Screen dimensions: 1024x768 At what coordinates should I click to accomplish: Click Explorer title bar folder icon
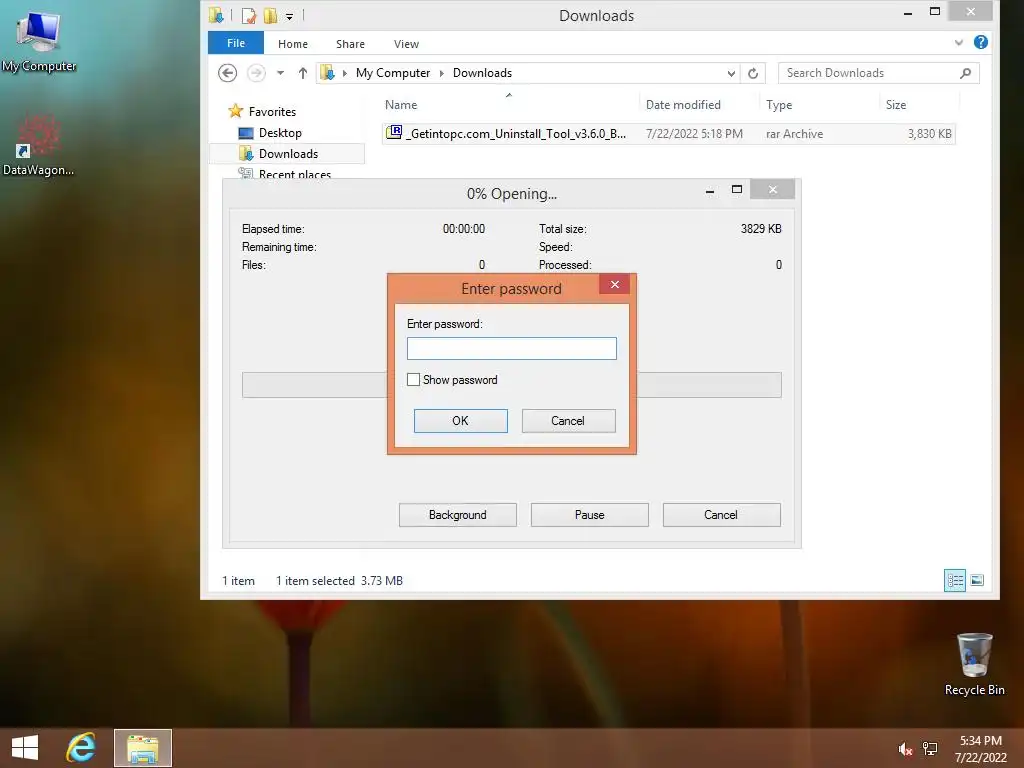coord(216,14)
